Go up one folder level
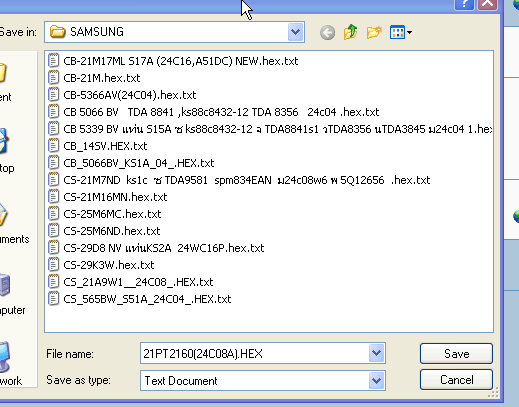 point(350,32)
